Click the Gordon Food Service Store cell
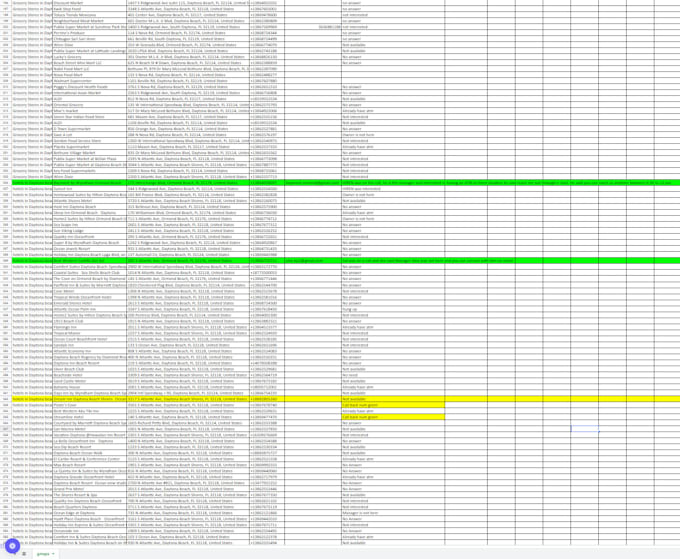The width and height of the screenshot is (680, 559). pyautogui.click(x=90, y=141)
